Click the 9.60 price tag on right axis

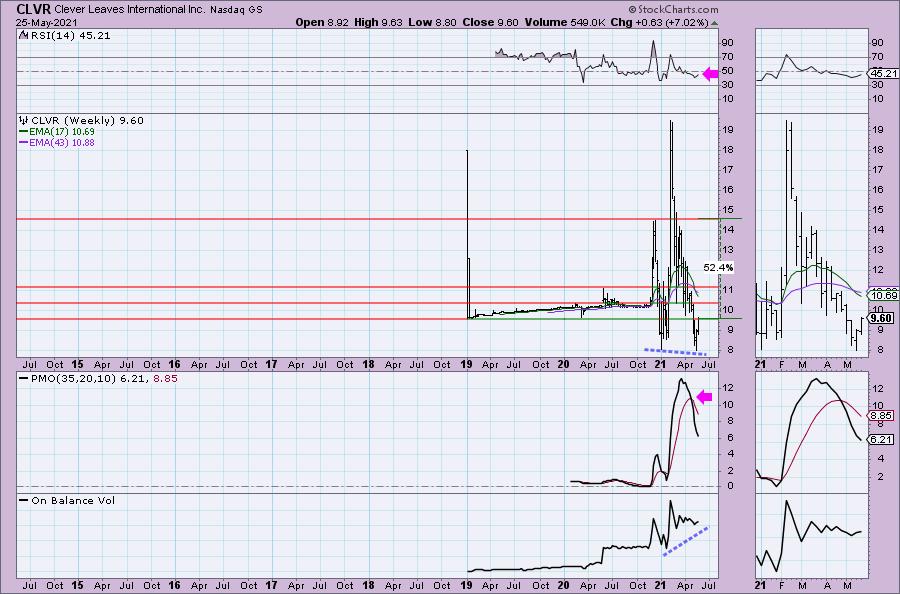tap(881, 318)
